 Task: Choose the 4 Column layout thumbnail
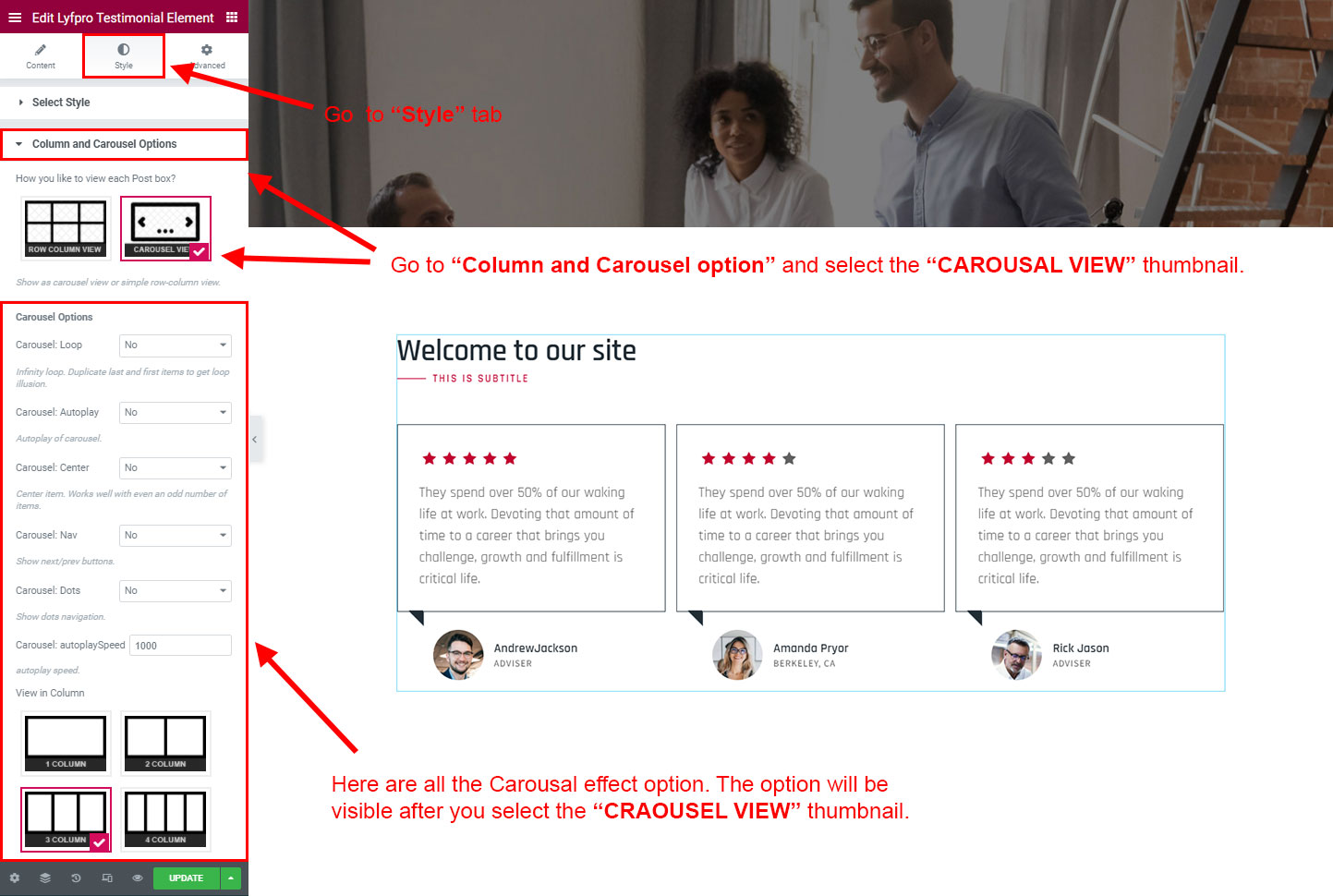165,819
